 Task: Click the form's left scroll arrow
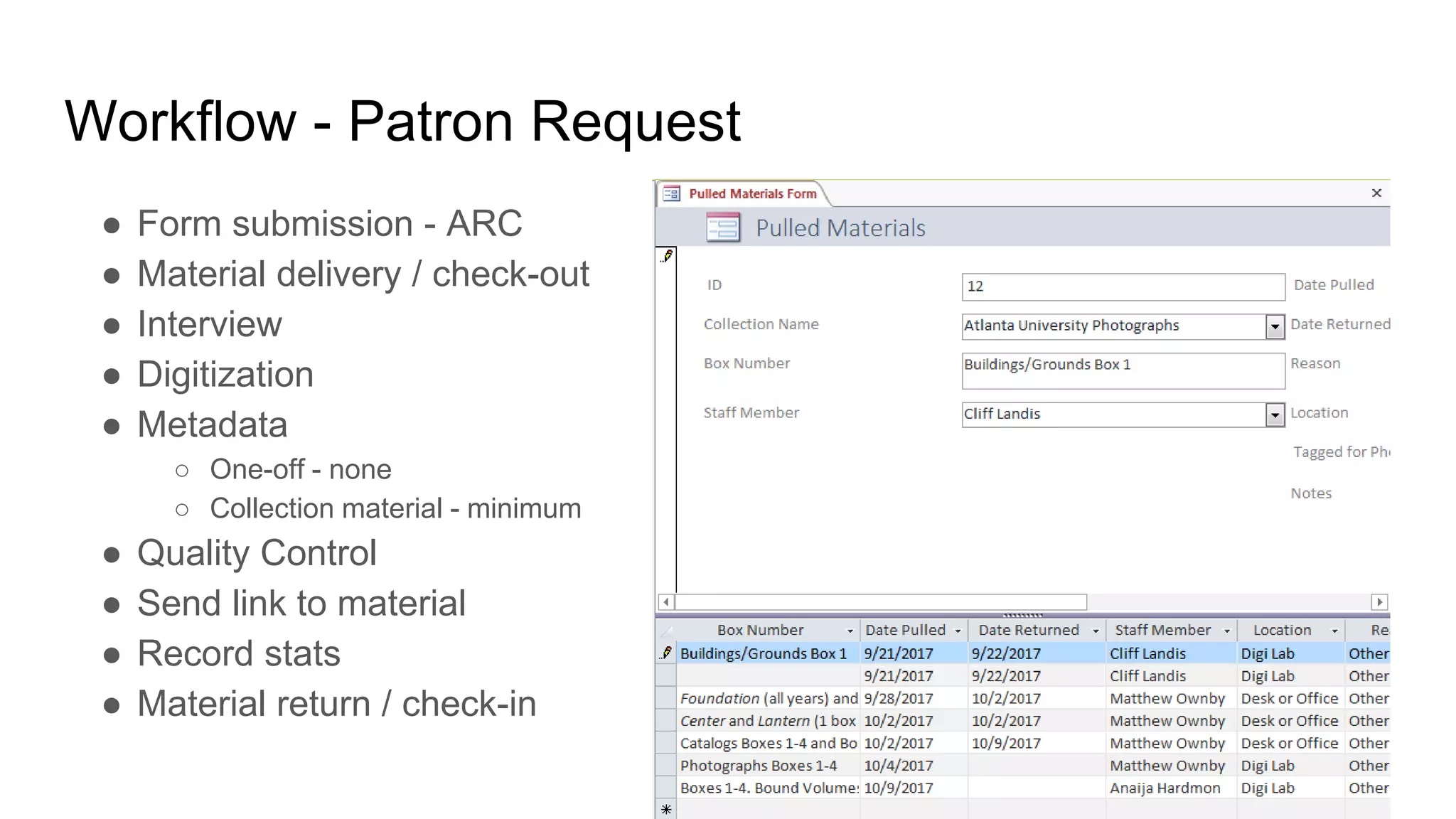666,602
